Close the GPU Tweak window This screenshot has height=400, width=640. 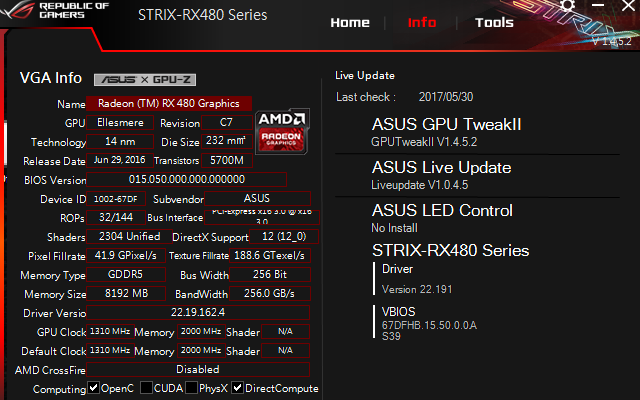629,5
